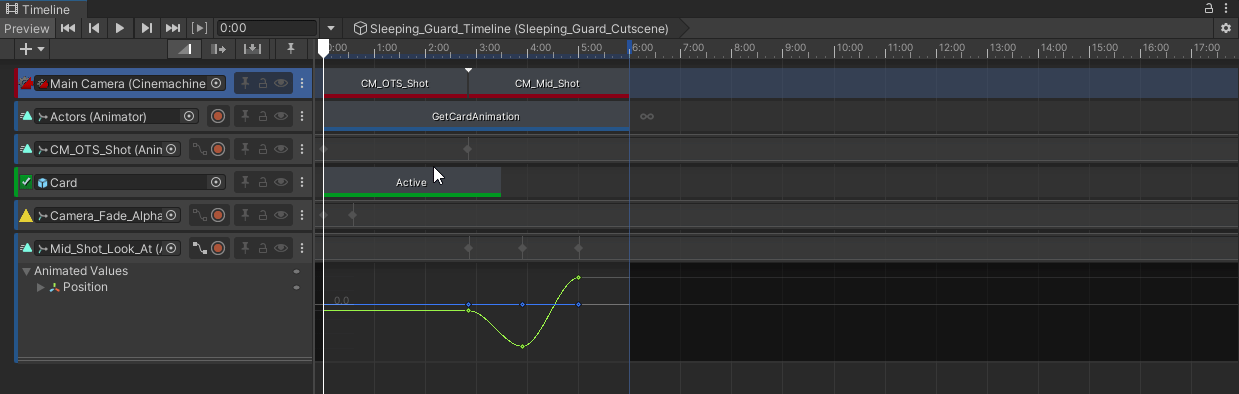
Task: Select the Replace edit mode icon
Action: coord(253,48)
